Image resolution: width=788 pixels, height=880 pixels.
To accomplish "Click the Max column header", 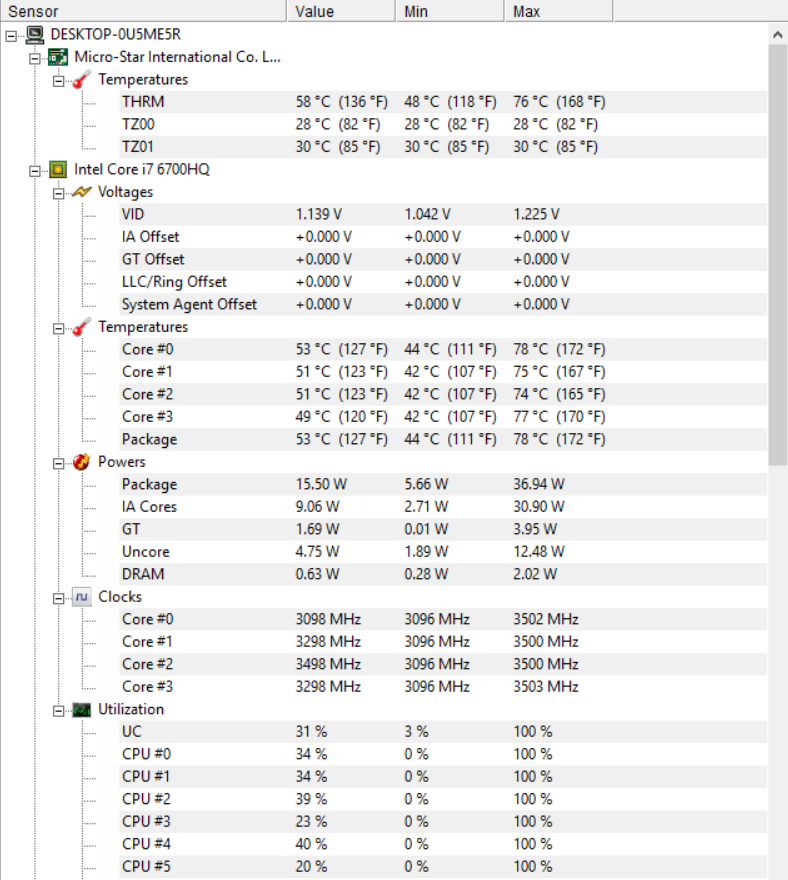I will pos(559,11).
